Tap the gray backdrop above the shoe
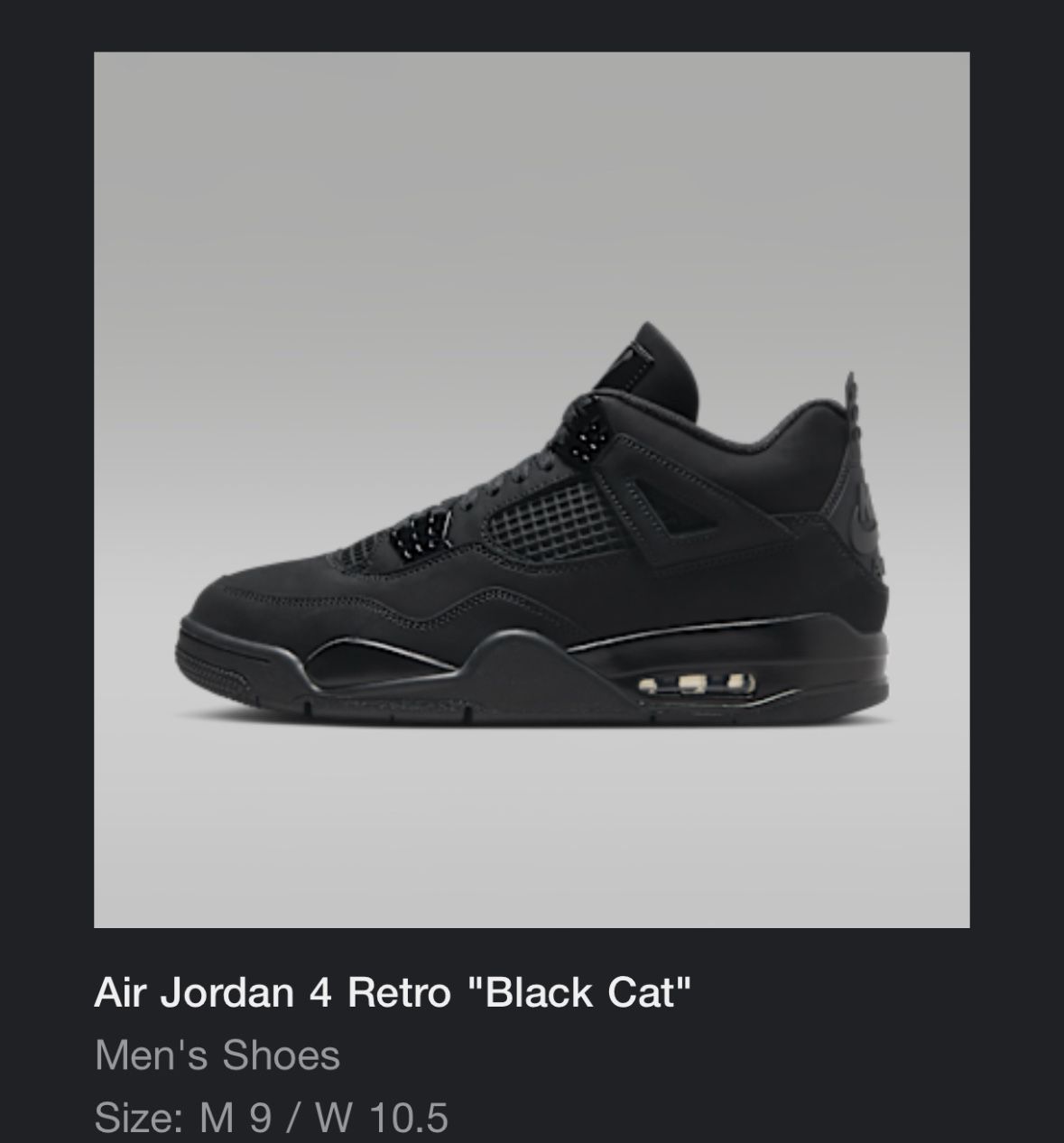1064x1143 pixels. [532, 181]
